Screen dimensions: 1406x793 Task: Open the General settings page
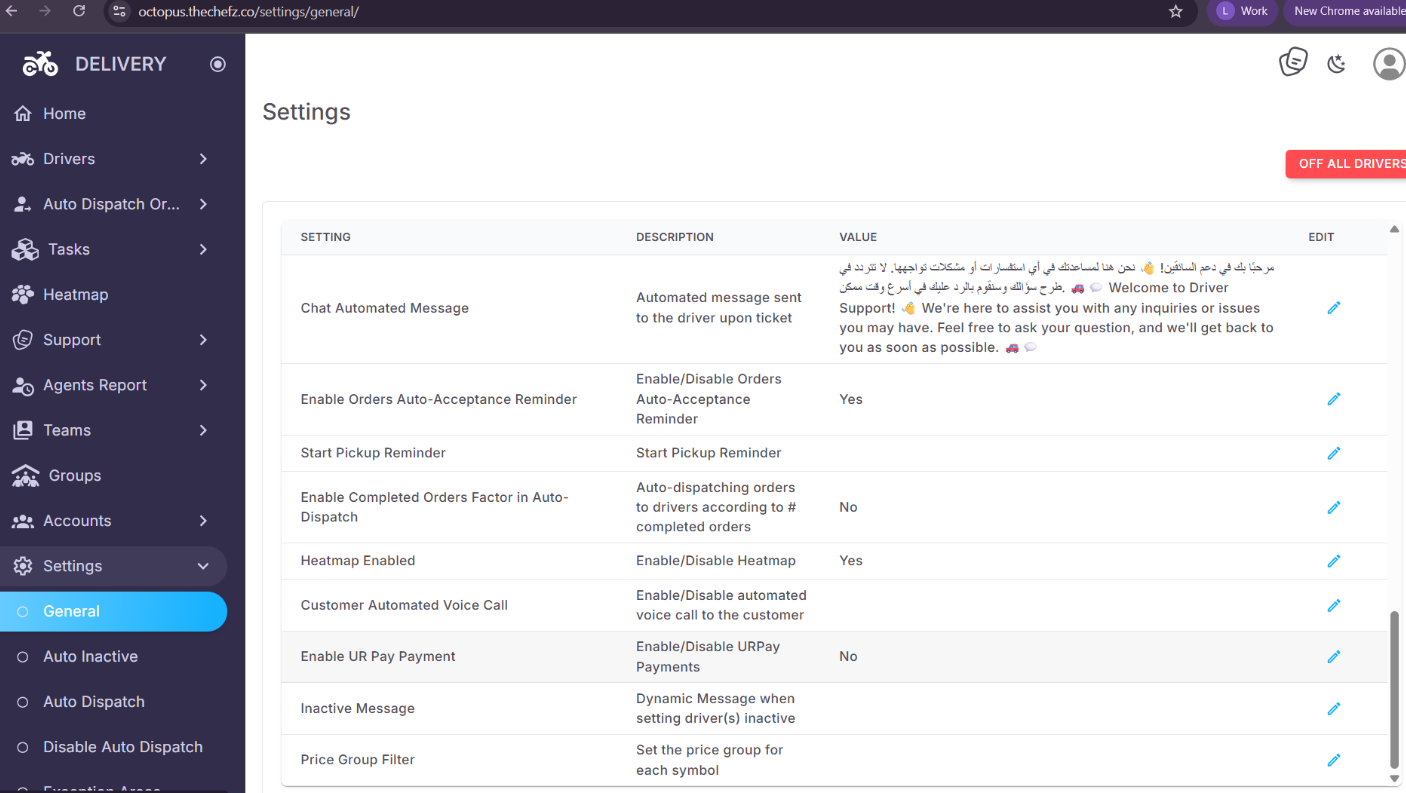pos(113,611)
